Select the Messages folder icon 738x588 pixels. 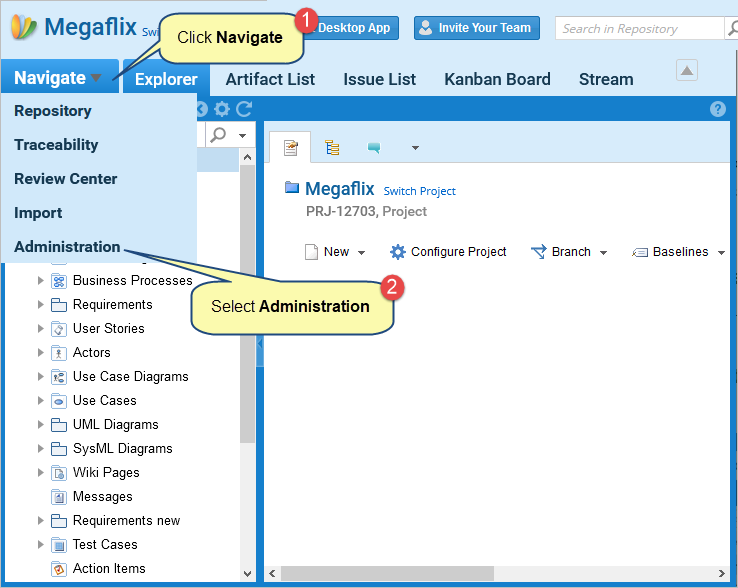click(59, 497)
